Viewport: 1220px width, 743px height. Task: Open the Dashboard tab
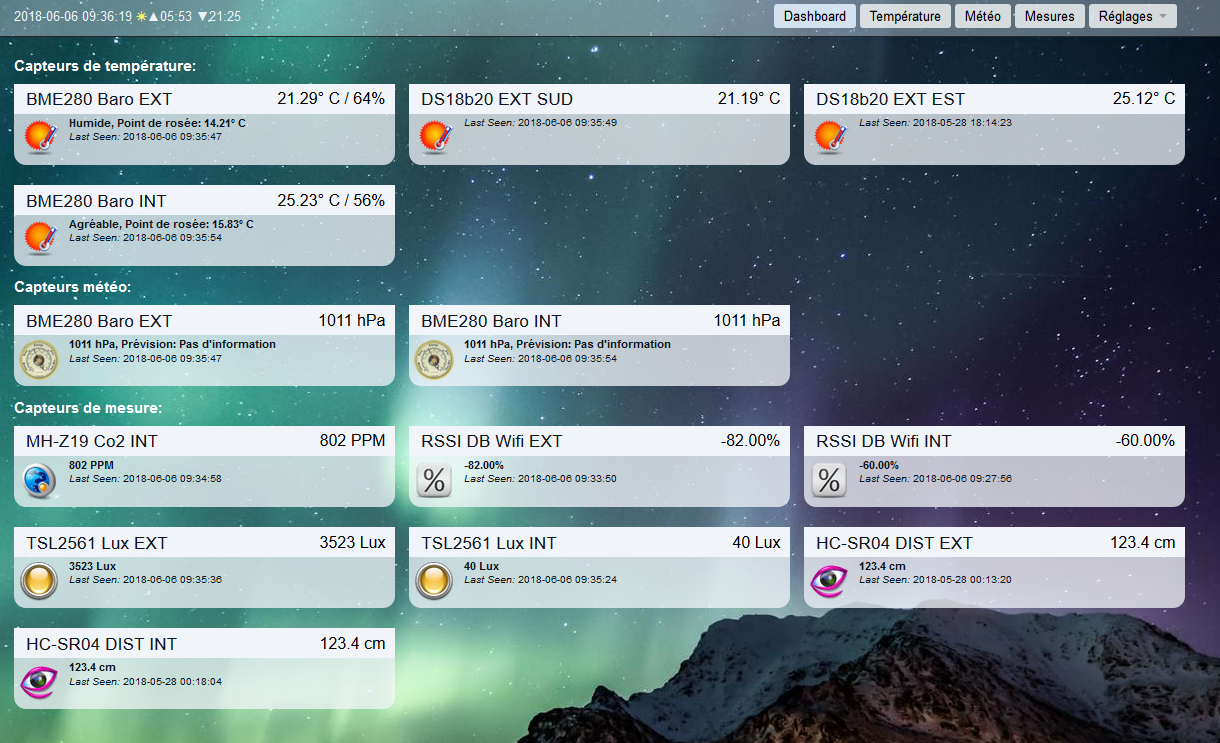(x=815, y=16)
